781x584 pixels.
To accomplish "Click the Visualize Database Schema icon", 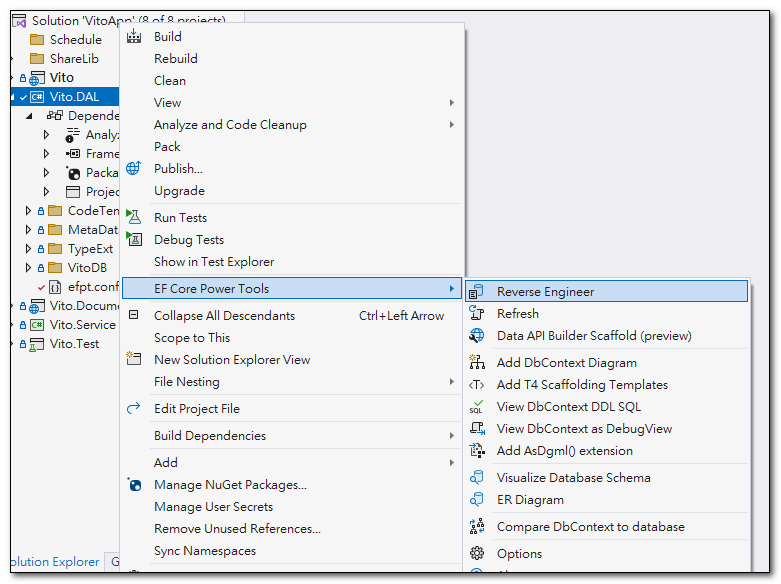I will pos(477,477).
